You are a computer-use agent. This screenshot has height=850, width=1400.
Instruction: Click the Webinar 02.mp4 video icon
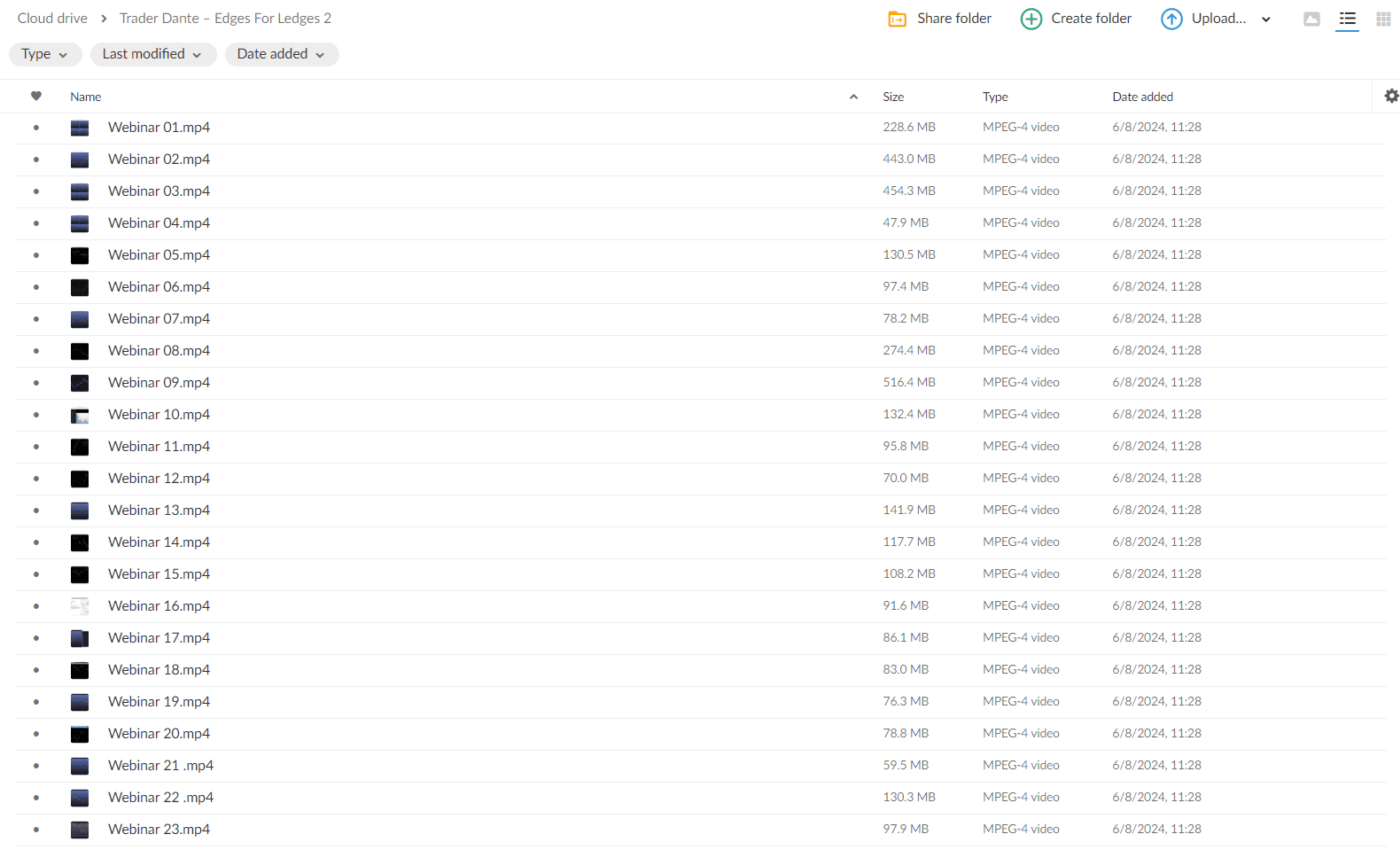(80, 160)
